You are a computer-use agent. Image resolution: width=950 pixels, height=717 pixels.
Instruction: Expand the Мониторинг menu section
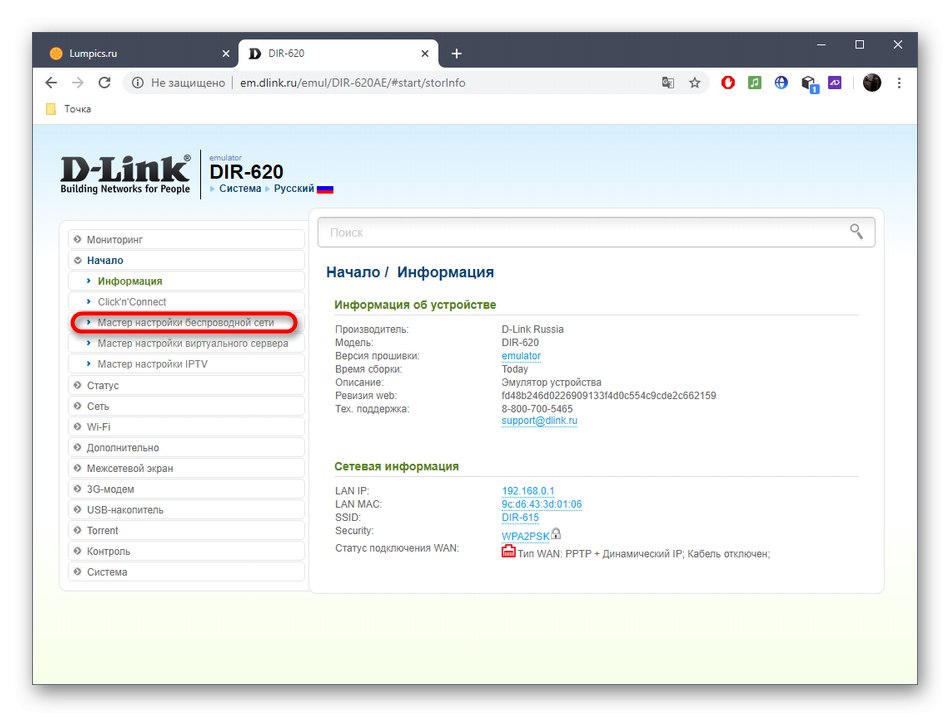(186, 239)
